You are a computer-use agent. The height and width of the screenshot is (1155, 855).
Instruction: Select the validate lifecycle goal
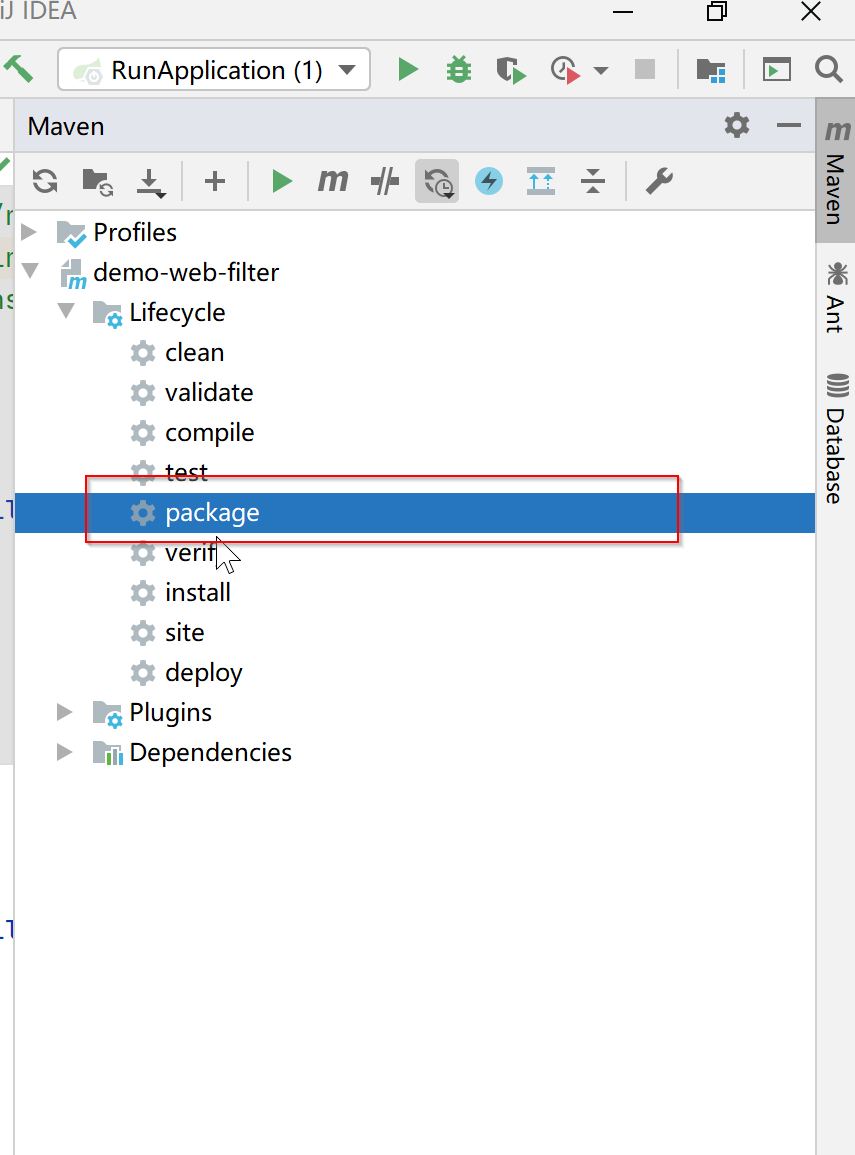209,393
